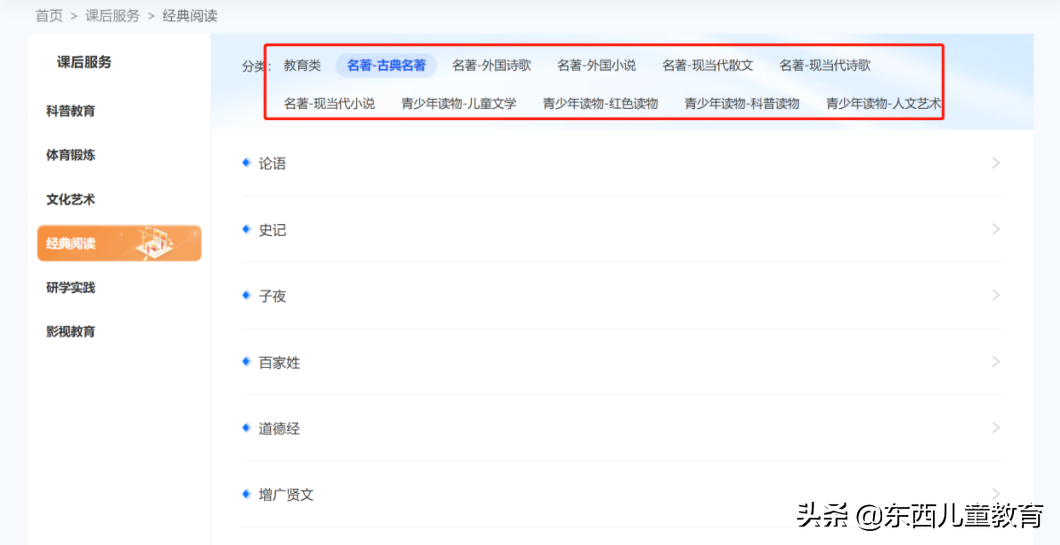Screen dimensions: 1060x545
Task: Select 名著-古典名著 category tag
Action: (x=387, y=66)
